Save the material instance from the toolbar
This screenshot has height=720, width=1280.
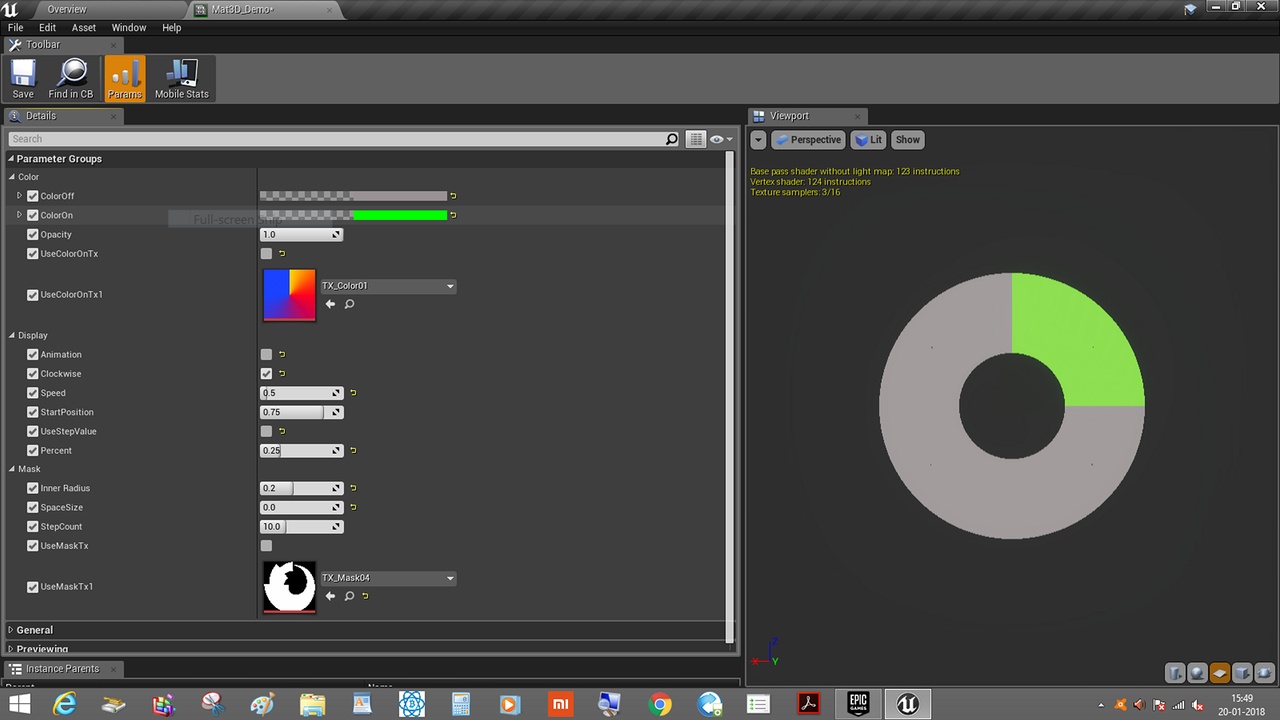pos(23,79)
